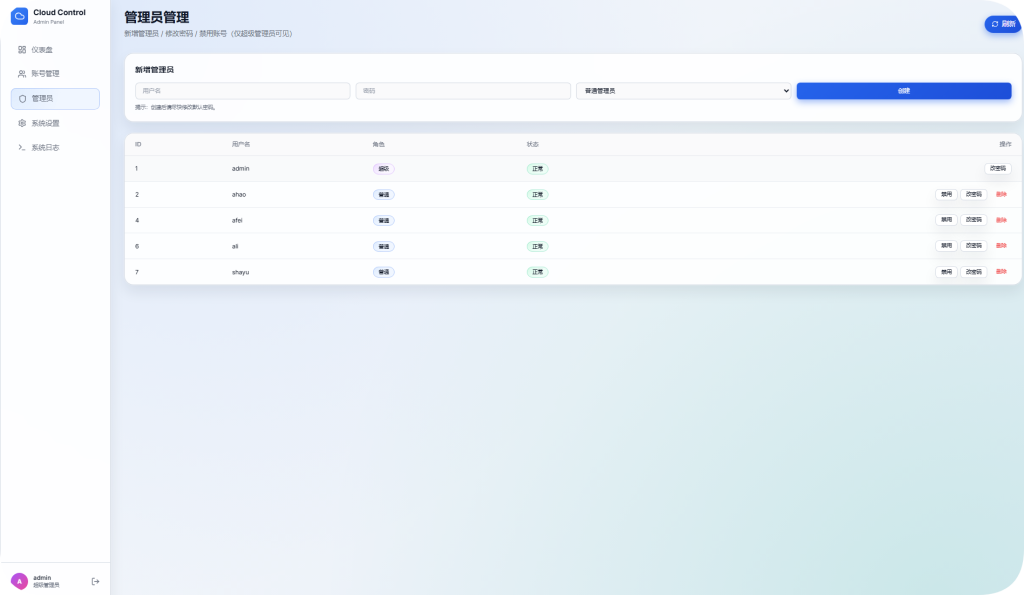Click 禁用 in the ahao row
Viewport: 1024px width, 595px height.
(946, 195)
